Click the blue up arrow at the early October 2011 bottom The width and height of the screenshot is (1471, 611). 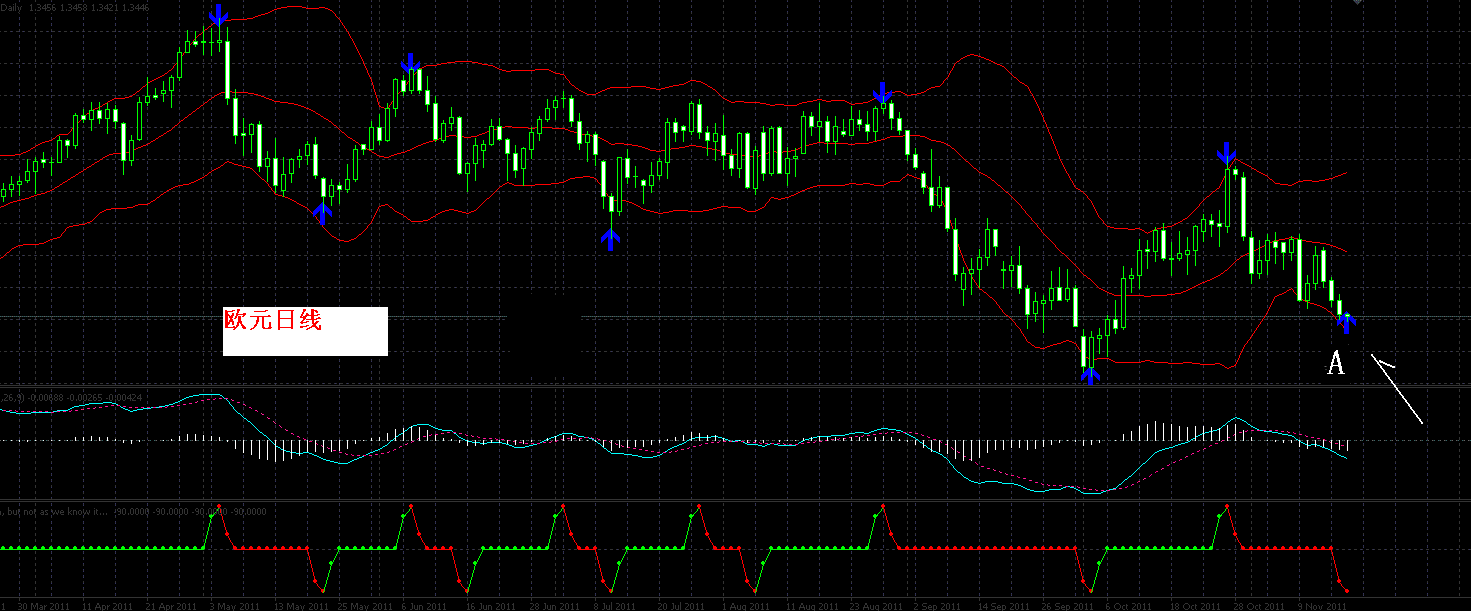coord(1090,375)
